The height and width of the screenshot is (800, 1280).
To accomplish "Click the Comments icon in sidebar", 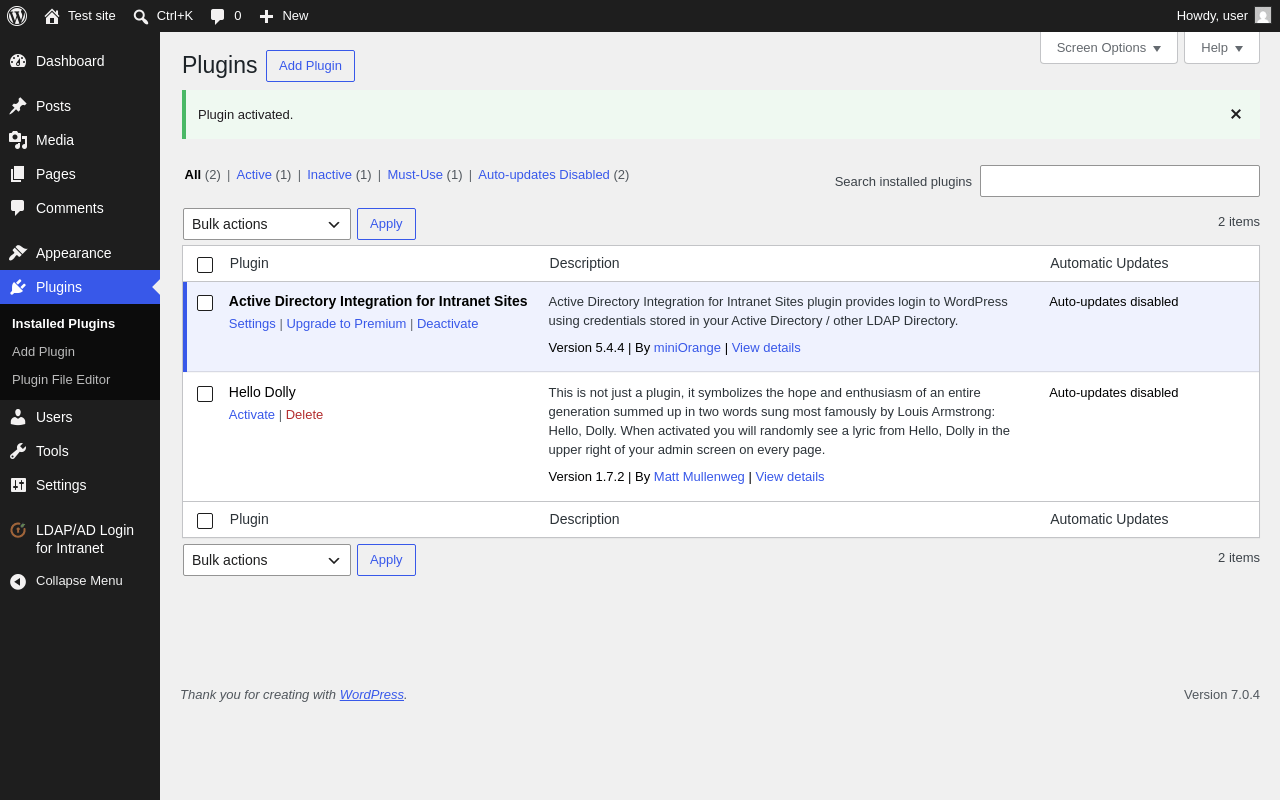I will pos(18,208).
